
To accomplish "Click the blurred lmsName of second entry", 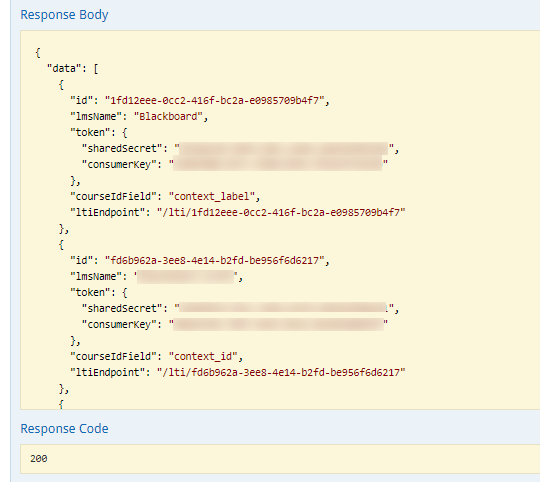I will coord(185,277).
